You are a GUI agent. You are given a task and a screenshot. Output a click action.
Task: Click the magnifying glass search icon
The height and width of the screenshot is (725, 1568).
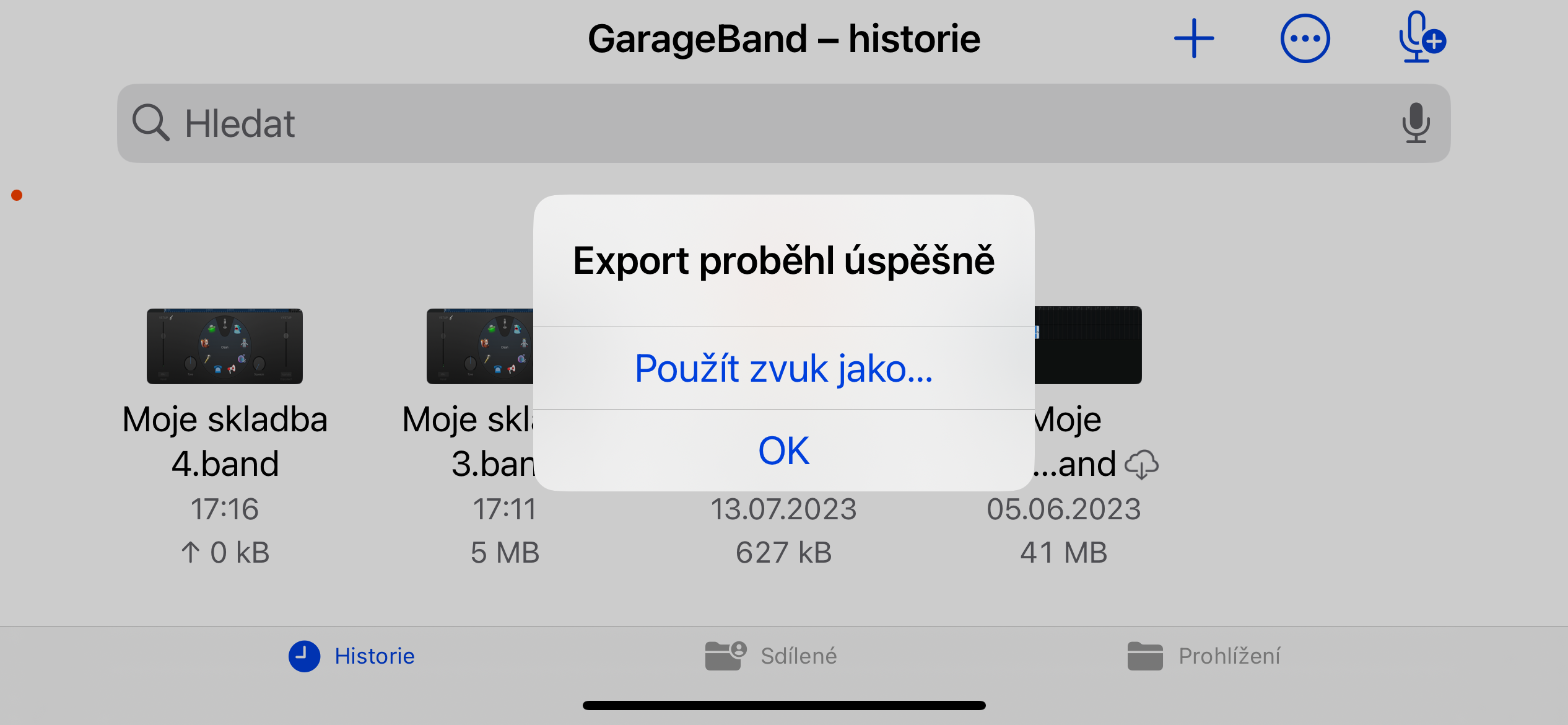[x=150, y=123]
